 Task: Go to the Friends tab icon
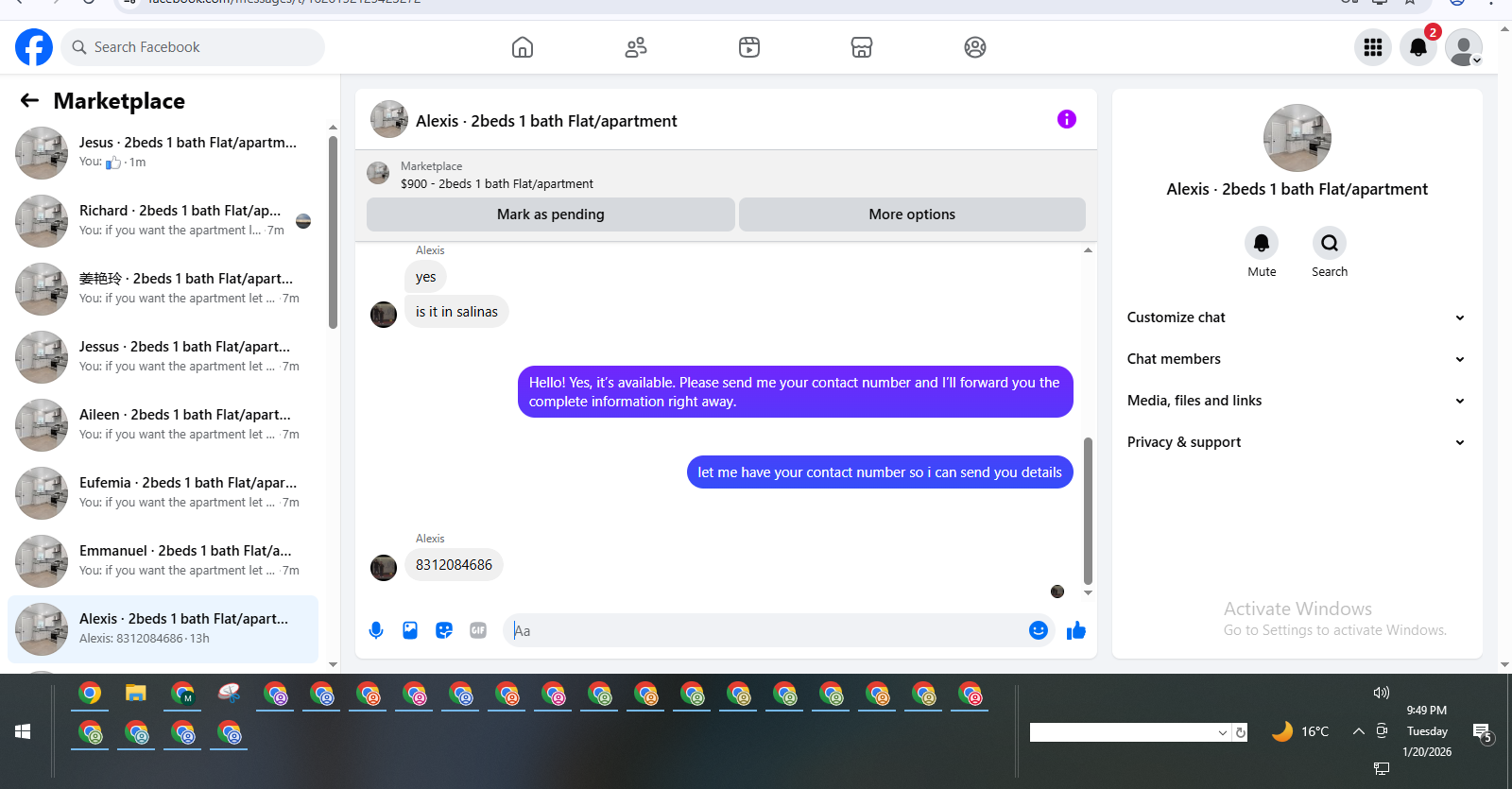[x=636, y=47]
